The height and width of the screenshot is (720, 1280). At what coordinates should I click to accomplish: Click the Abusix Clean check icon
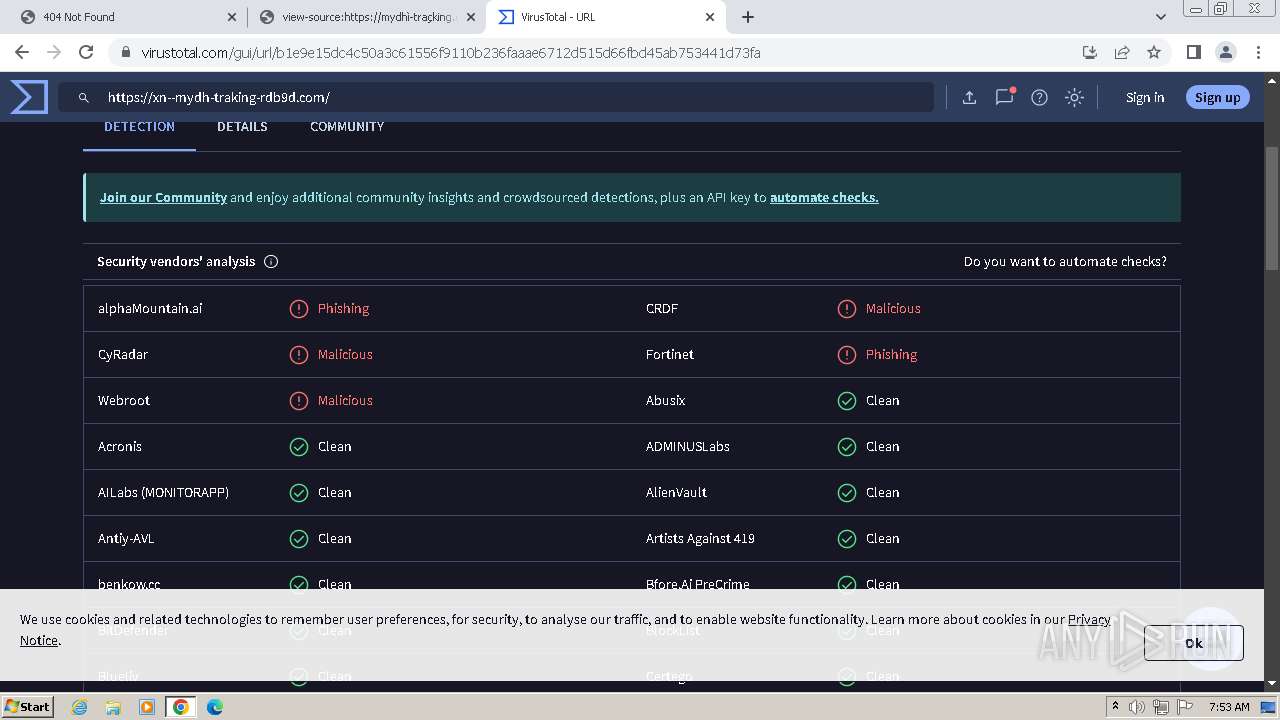pos(847,400)
